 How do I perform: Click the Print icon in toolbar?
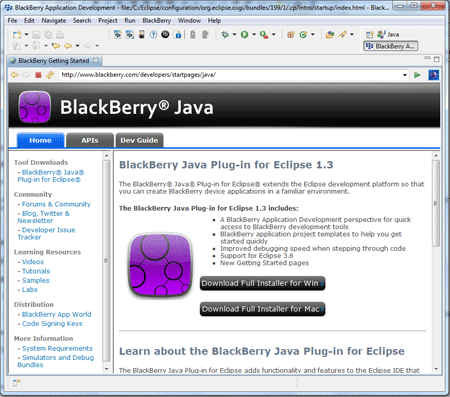tap(60, 35)
